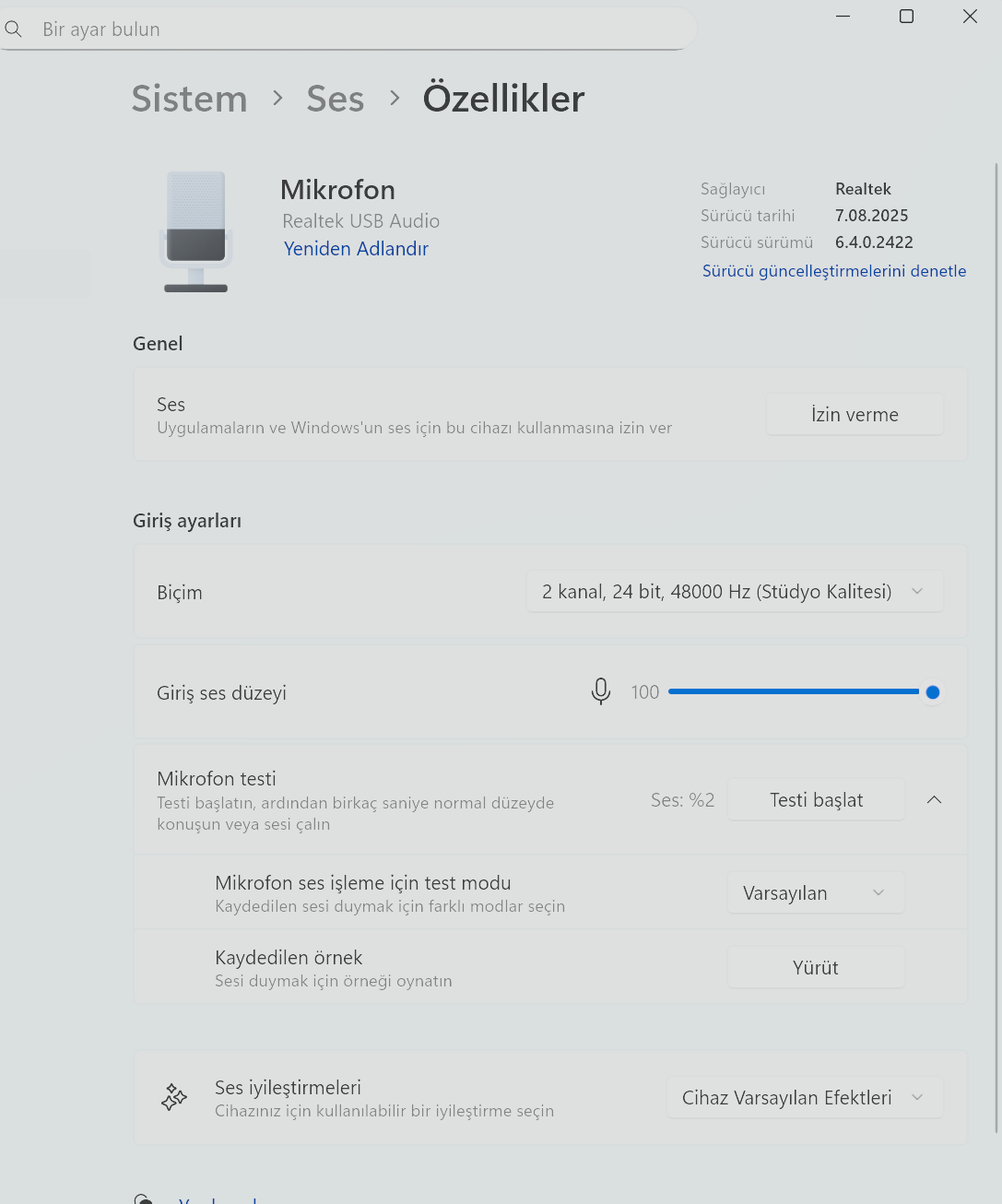Collapse the Mikrofon testi section

pos(934,800)
